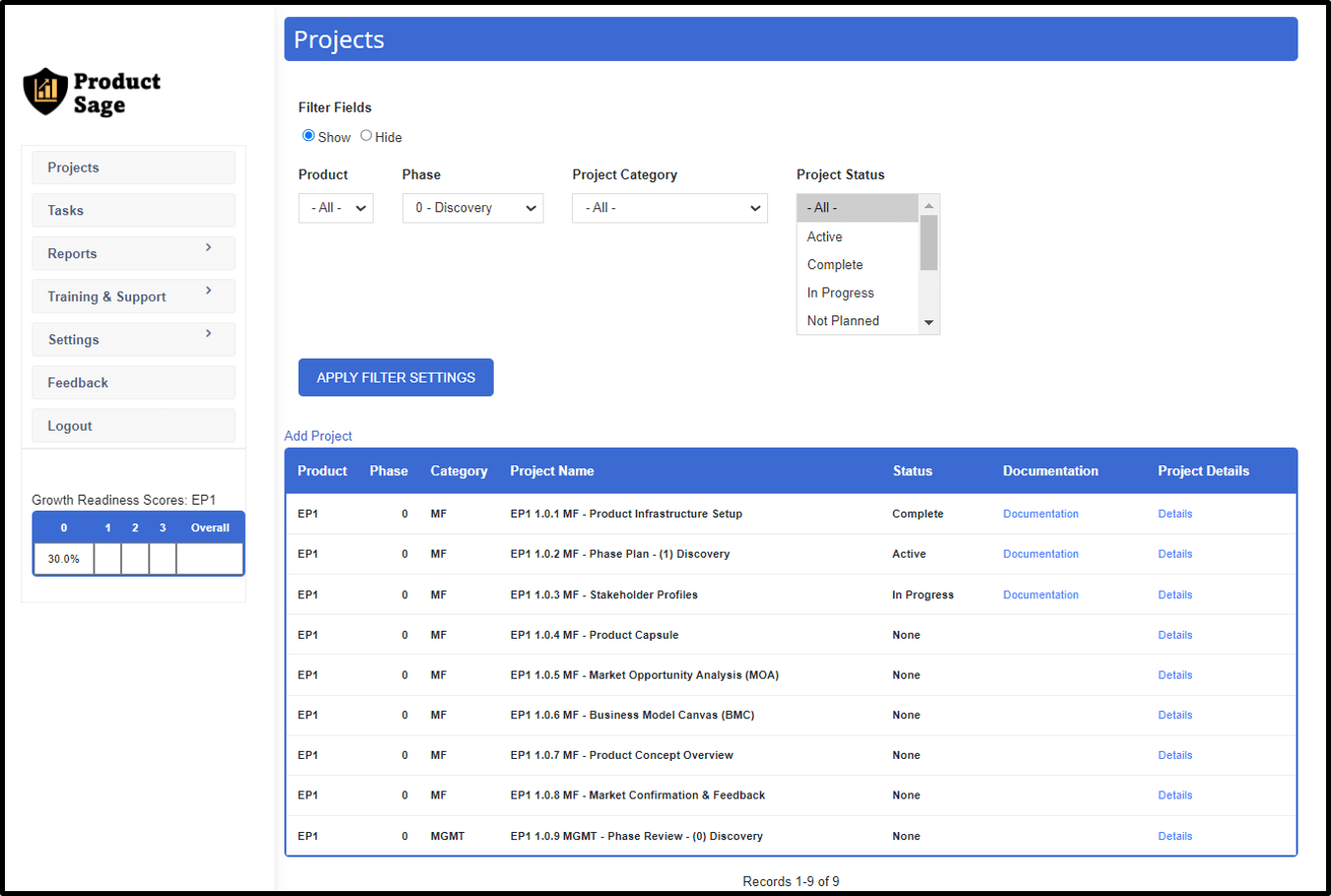Open Details for Phase Plan Discovery
Screen dimensions: 1331x896
[1175, 554]
